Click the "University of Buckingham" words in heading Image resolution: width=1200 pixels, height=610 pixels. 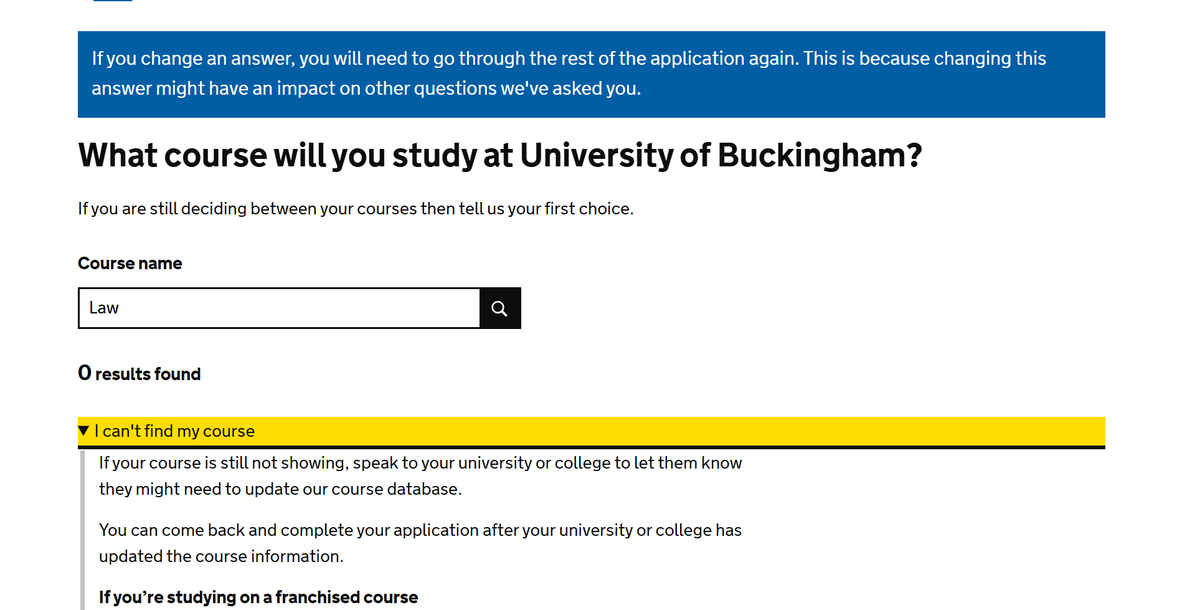(x=720, y=156)
